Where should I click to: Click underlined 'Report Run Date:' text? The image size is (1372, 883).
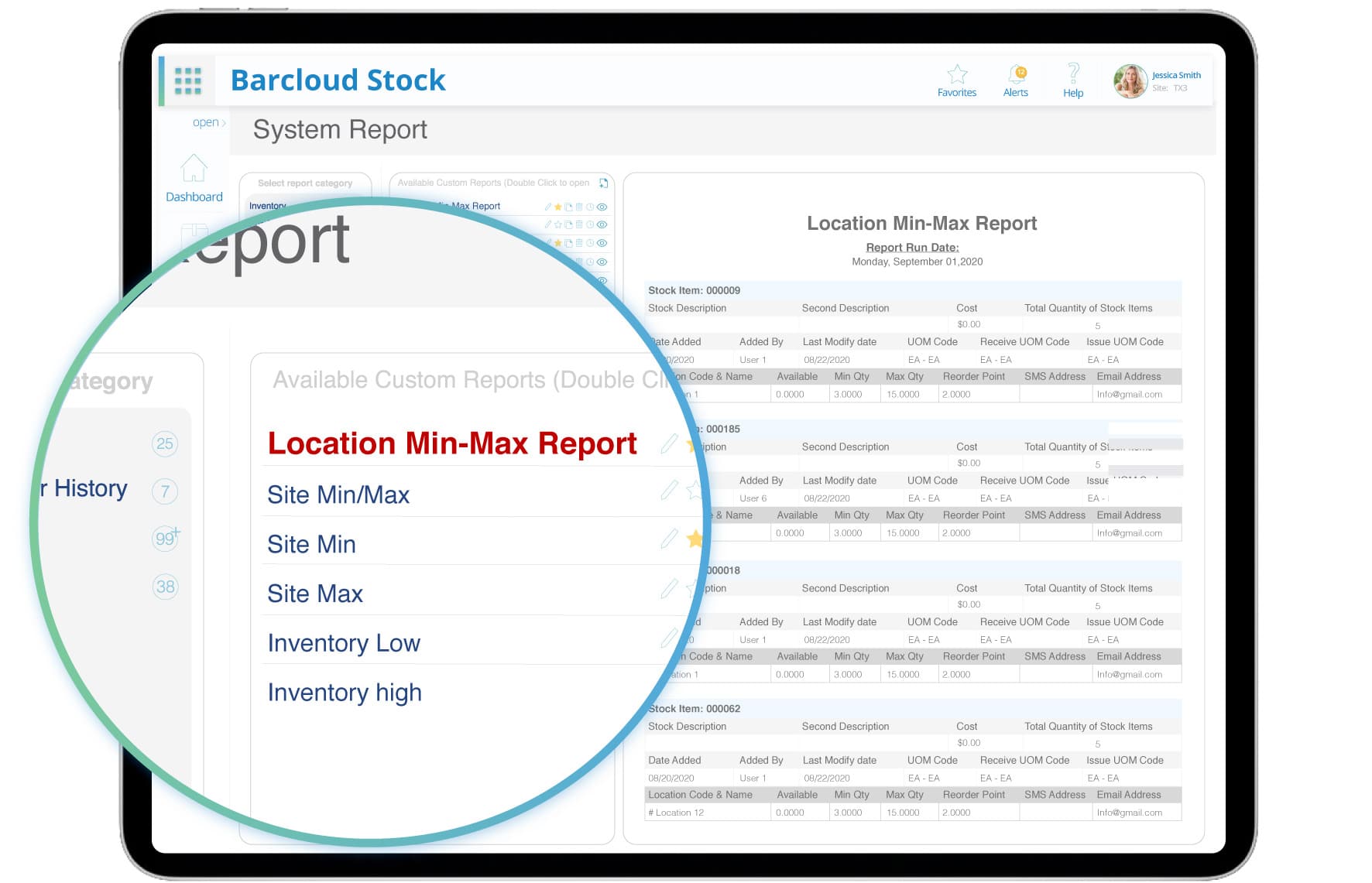912,248
